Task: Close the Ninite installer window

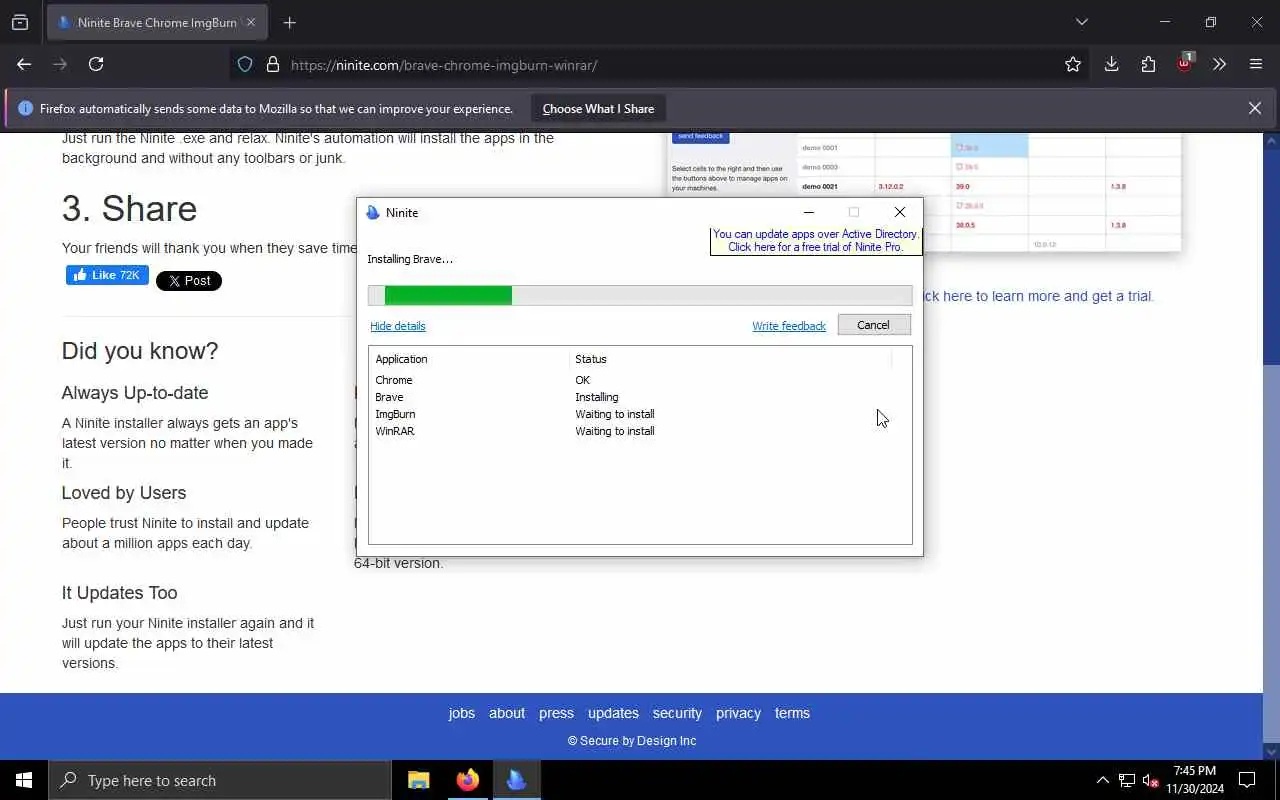Action: pyautogui.click(x=900, y=212)
